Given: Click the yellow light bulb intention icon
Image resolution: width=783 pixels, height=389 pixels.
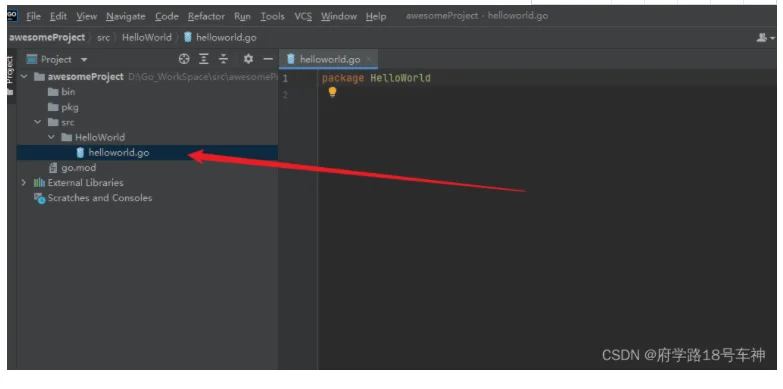Looking at the screenshot, I should tap(332, 92).
